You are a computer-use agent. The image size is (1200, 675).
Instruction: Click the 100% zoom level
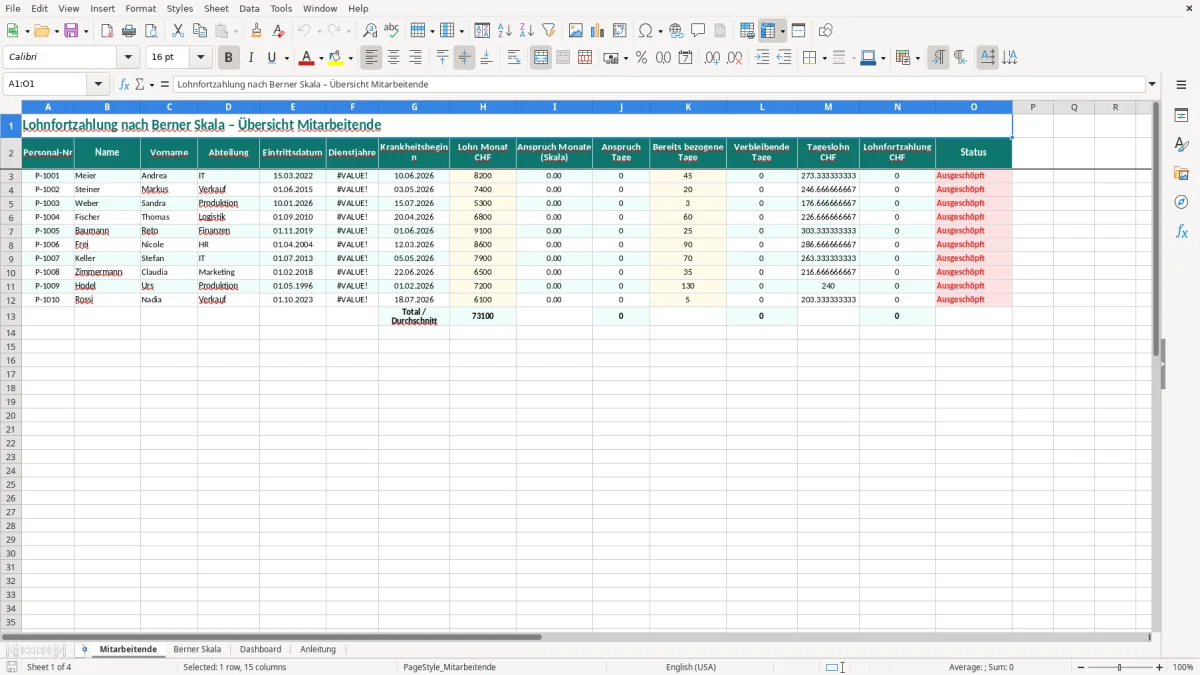coord(1183,667)
